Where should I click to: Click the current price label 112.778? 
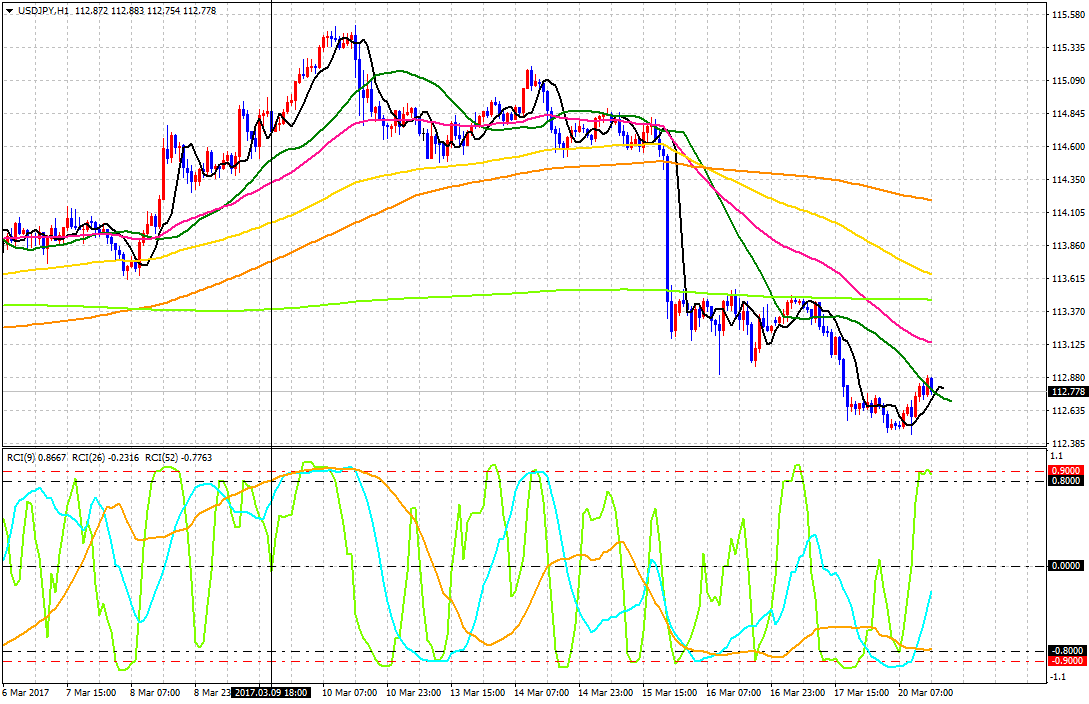point(1066,392)
